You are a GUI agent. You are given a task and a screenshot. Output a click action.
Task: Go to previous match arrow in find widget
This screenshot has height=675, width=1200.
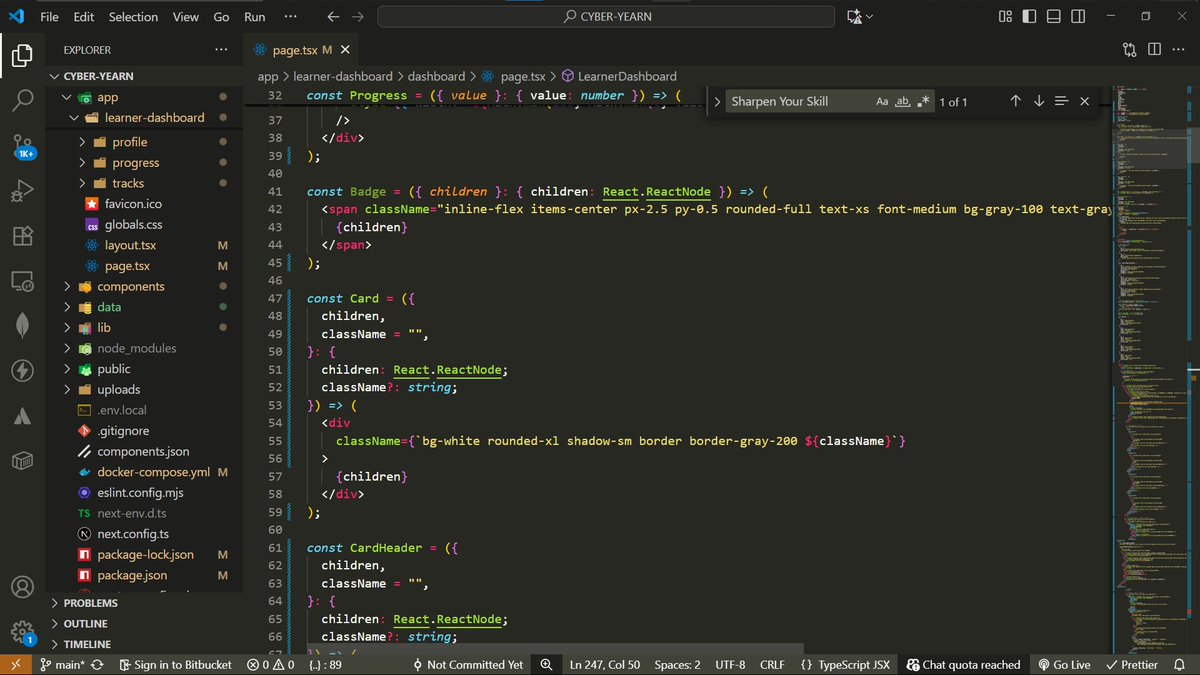tap(1015, 101)
